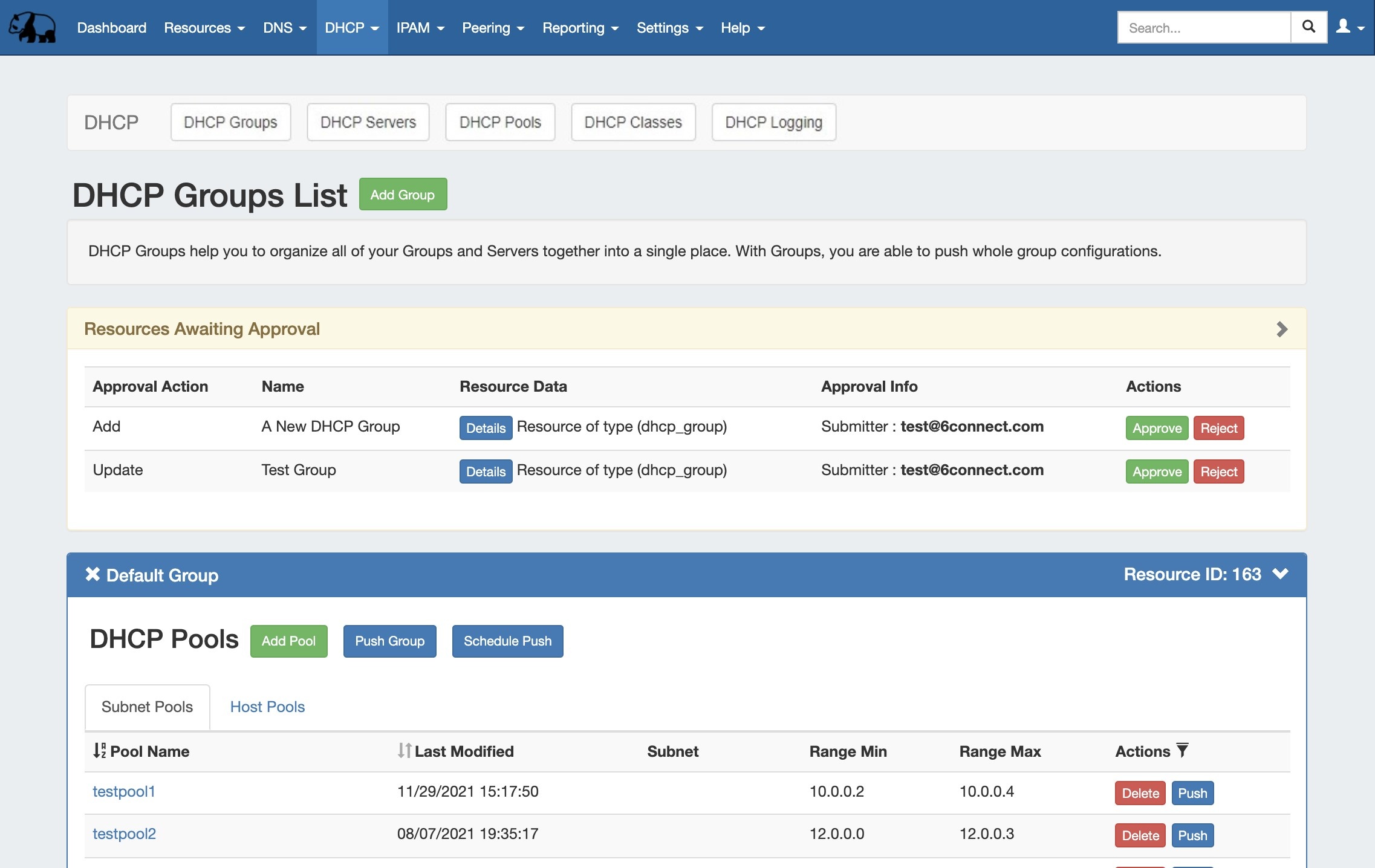Click the 6connect logo icon
The height and width of the screenshot is (868, 1375).
coord(33,28)
